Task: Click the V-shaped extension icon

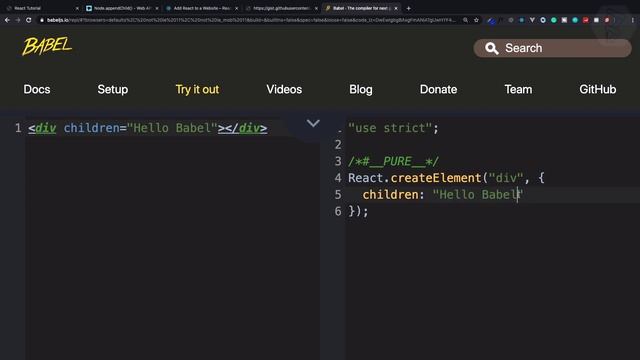Action: [532, 20]
